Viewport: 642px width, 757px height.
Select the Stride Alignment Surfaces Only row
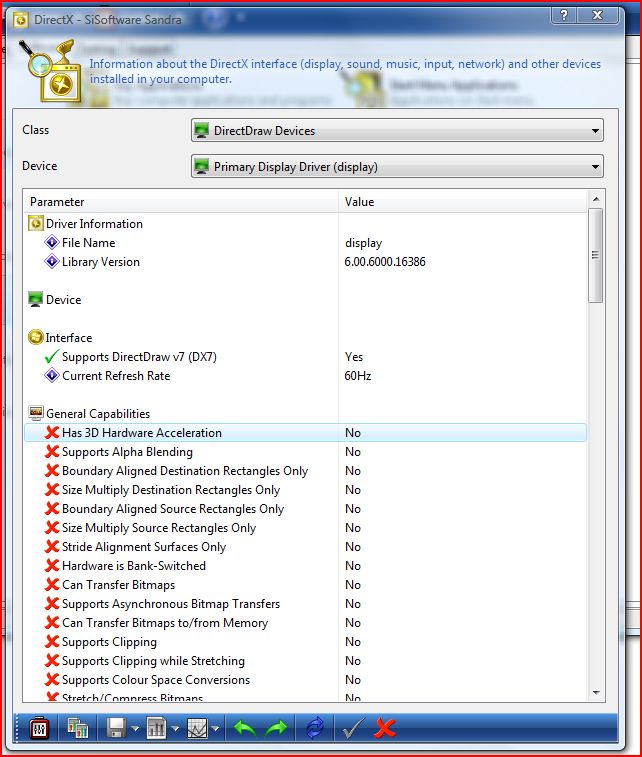306,547
